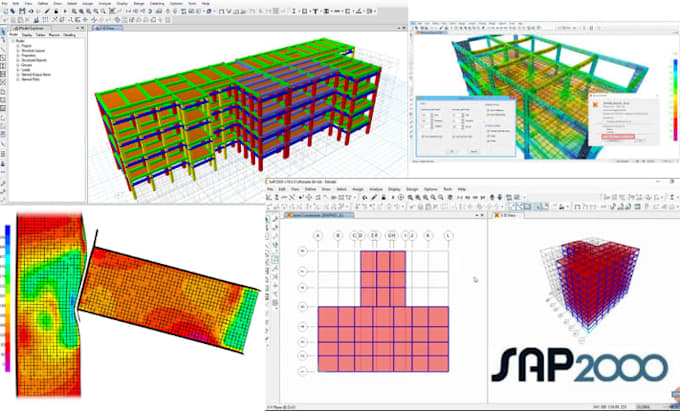Viewport: 680px width, 411px height.
Task: Click the OK button in the stress-contour dialog
Action: 452,151
